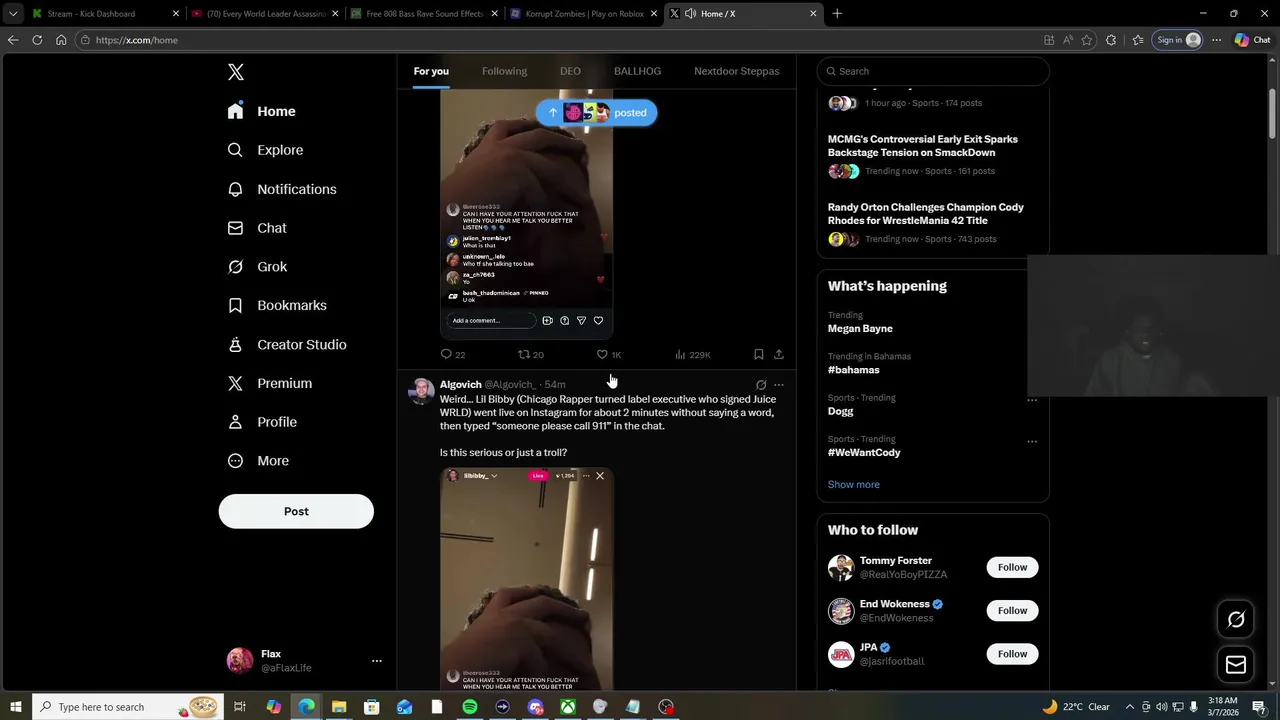Like the post with 1K likes

click(x=609, y=354)
